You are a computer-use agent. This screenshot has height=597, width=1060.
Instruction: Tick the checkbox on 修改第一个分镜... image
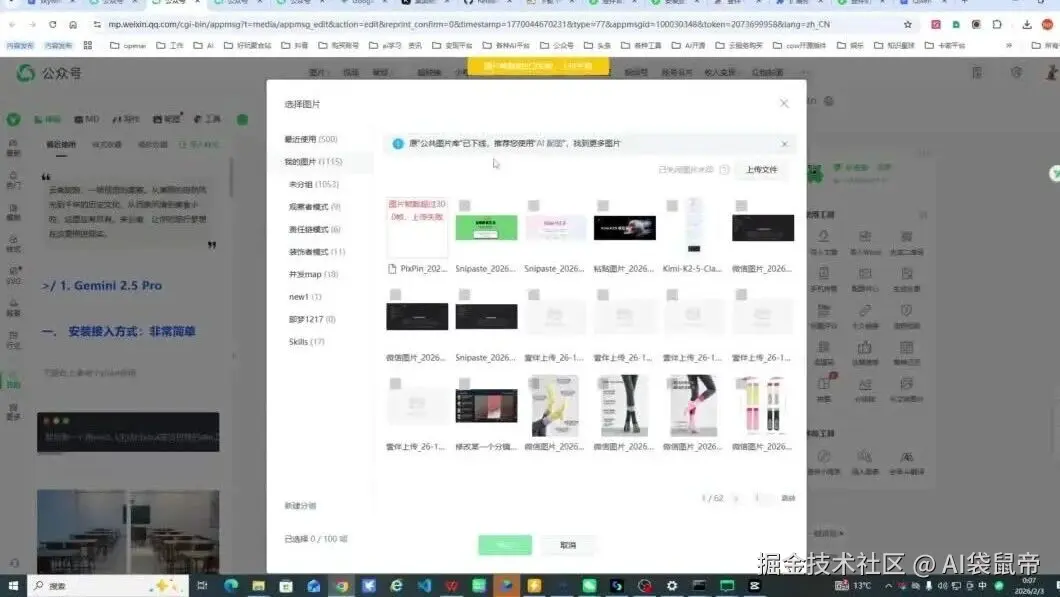click(x=464, y=384)
